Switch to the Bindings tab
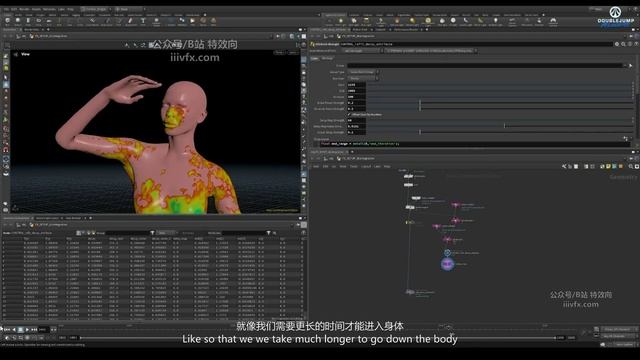The height and width of the screenshot is (360, 640). (x=327, y=58)
